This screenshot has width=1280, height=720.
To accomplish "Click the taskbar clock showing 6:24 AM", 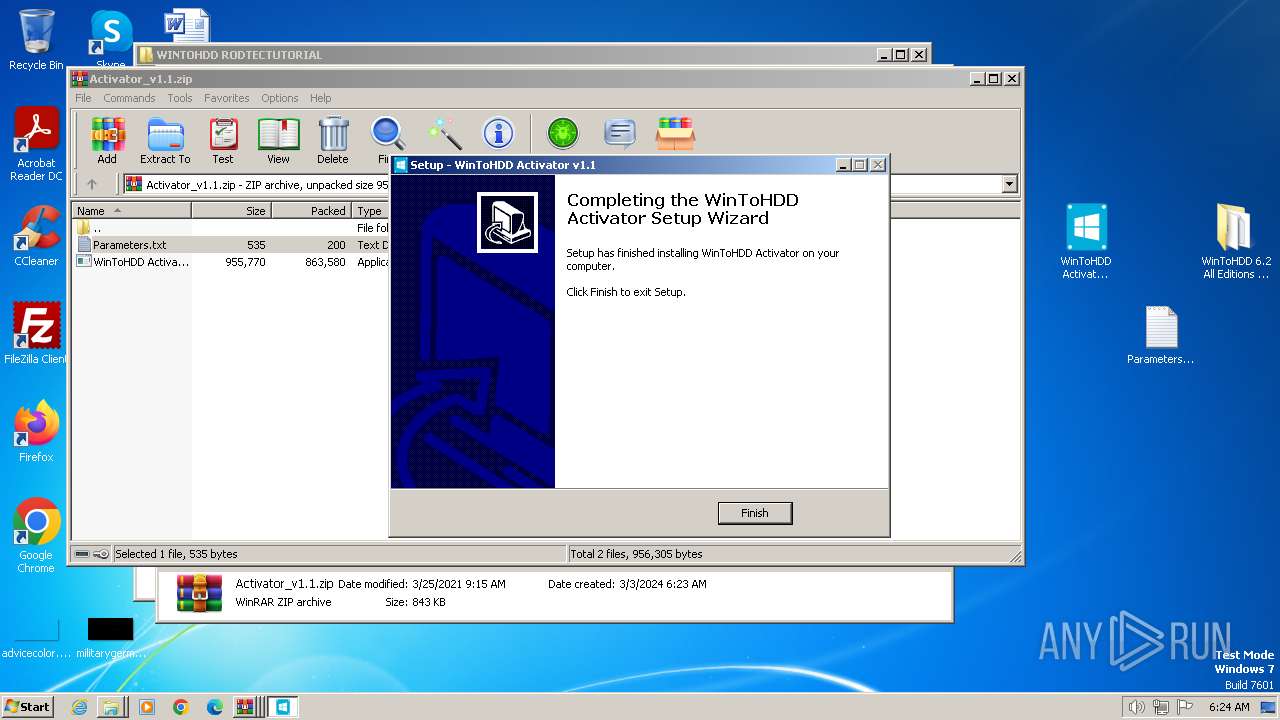I will [1229, 707].
